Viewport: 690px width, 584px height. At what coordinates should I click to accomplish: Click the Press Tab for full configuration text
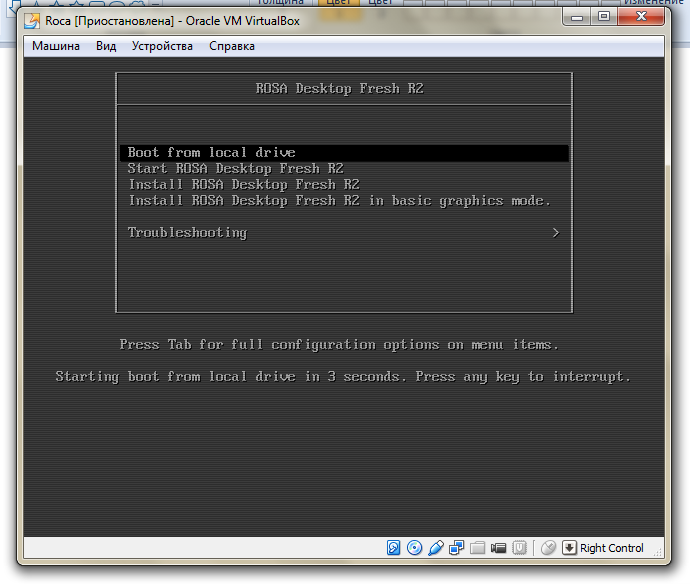(339, 345)
